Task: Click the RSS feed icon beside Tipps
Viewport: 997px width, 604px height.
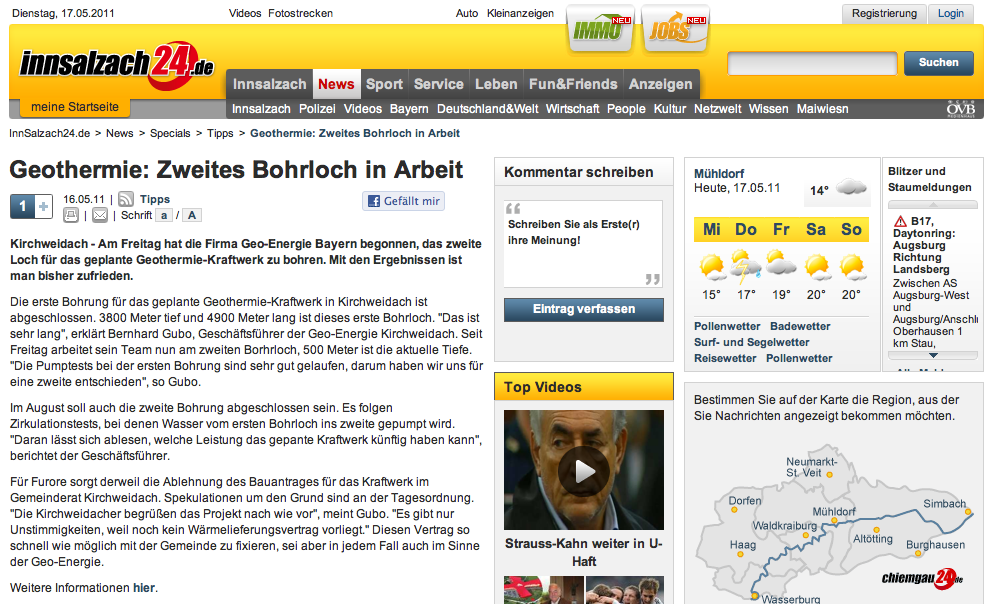Action: click(x=126, y=199)
